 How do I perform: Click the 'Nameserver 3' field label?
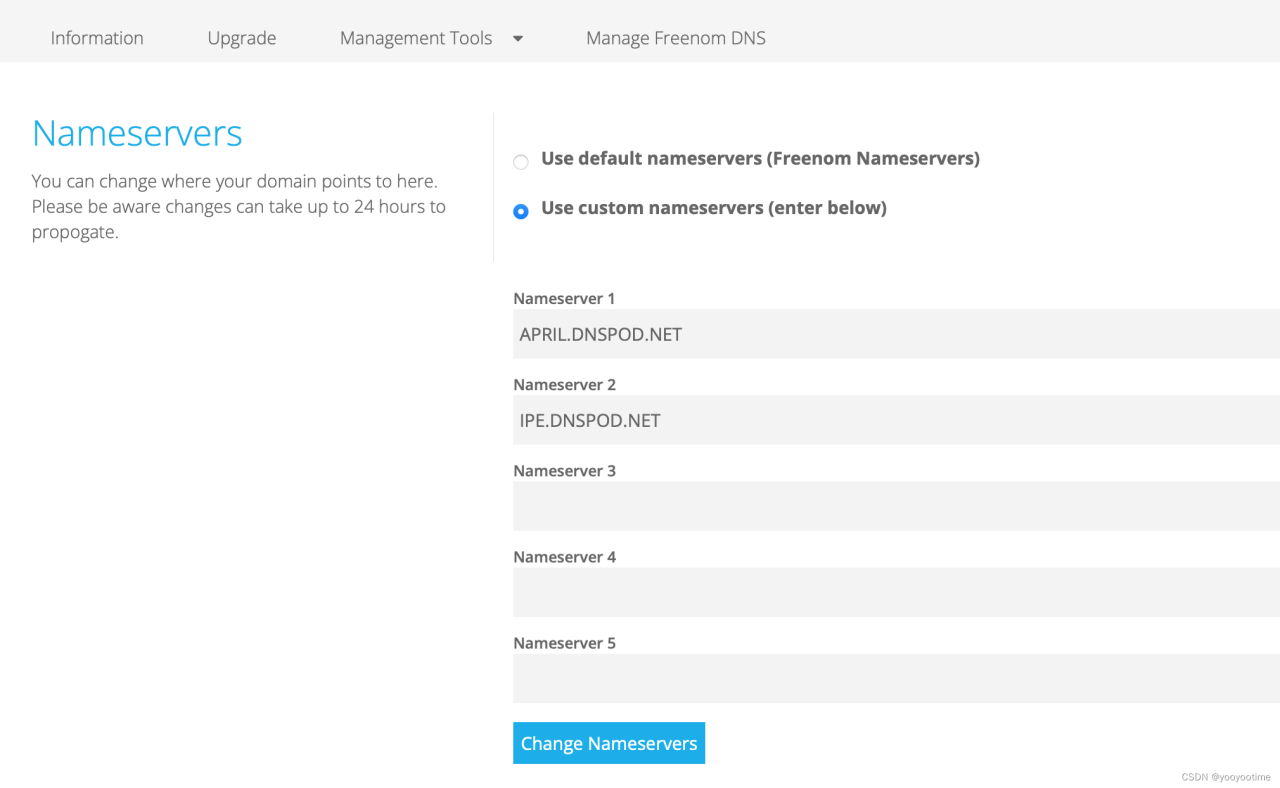pos(564,470)
